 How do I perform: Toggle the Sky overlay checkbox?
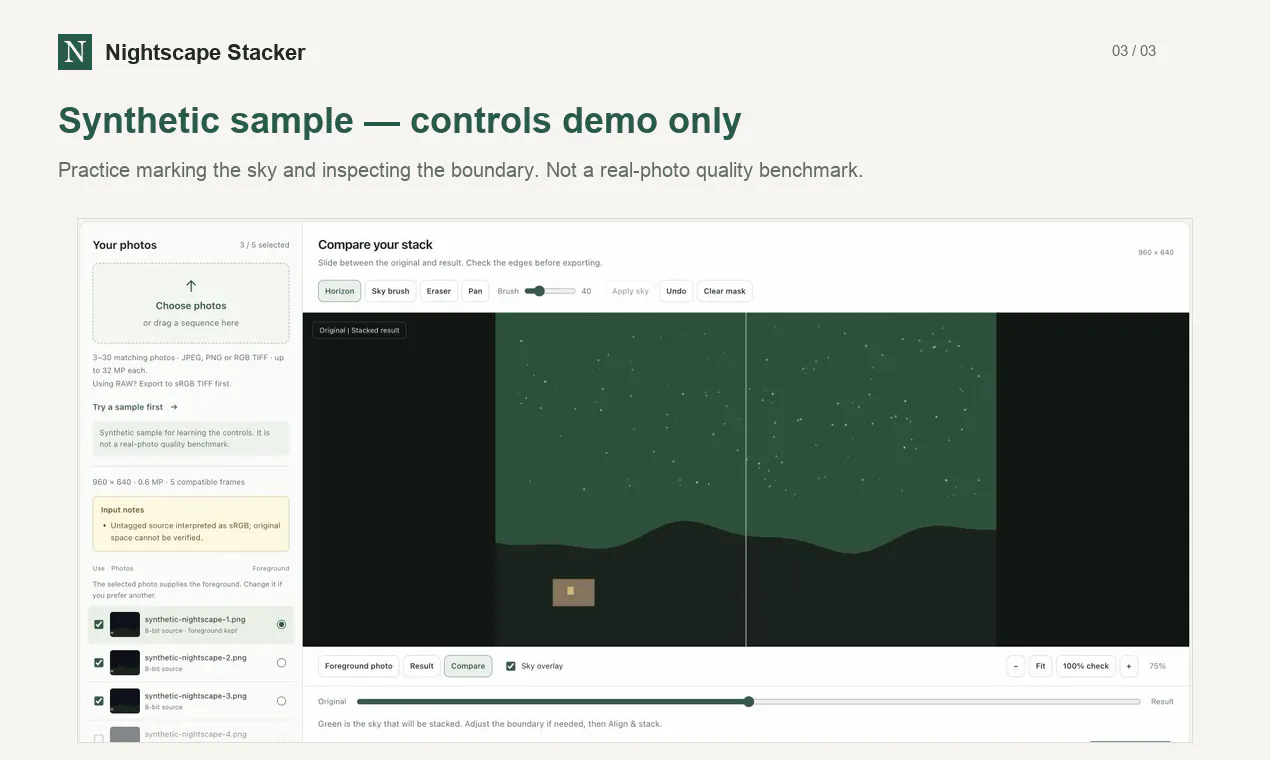pyautogui.click(x=511, y=666)
